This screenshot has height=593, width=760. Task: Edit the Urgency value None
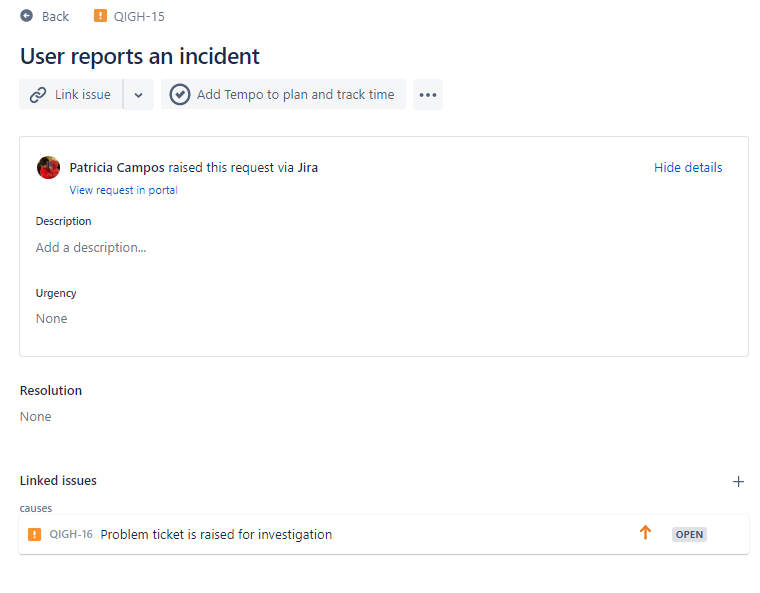(x=51, y=319)
